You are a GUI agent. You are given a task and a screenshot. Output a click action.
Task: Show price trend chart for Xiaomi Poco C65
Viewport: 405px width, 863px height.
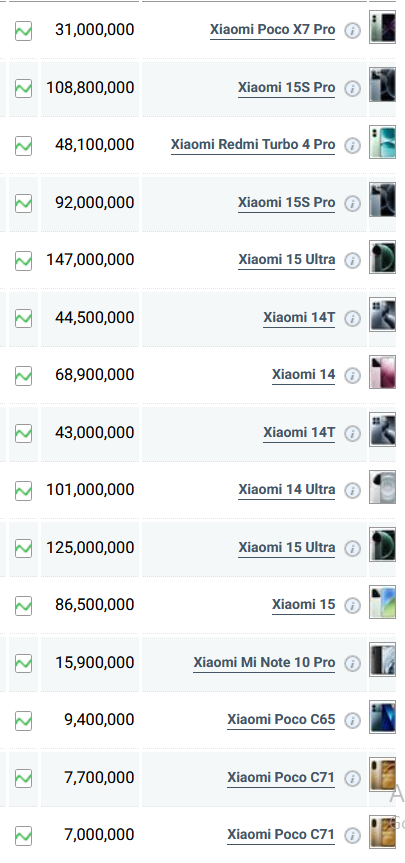(23, 720)
